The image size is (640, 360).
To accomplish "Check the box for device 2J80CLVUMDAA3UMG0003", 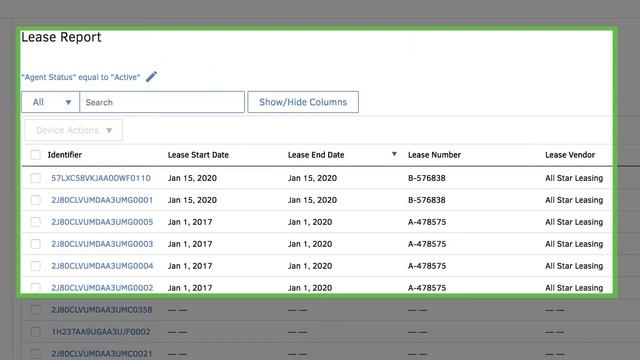I will [x=36, y=244].
